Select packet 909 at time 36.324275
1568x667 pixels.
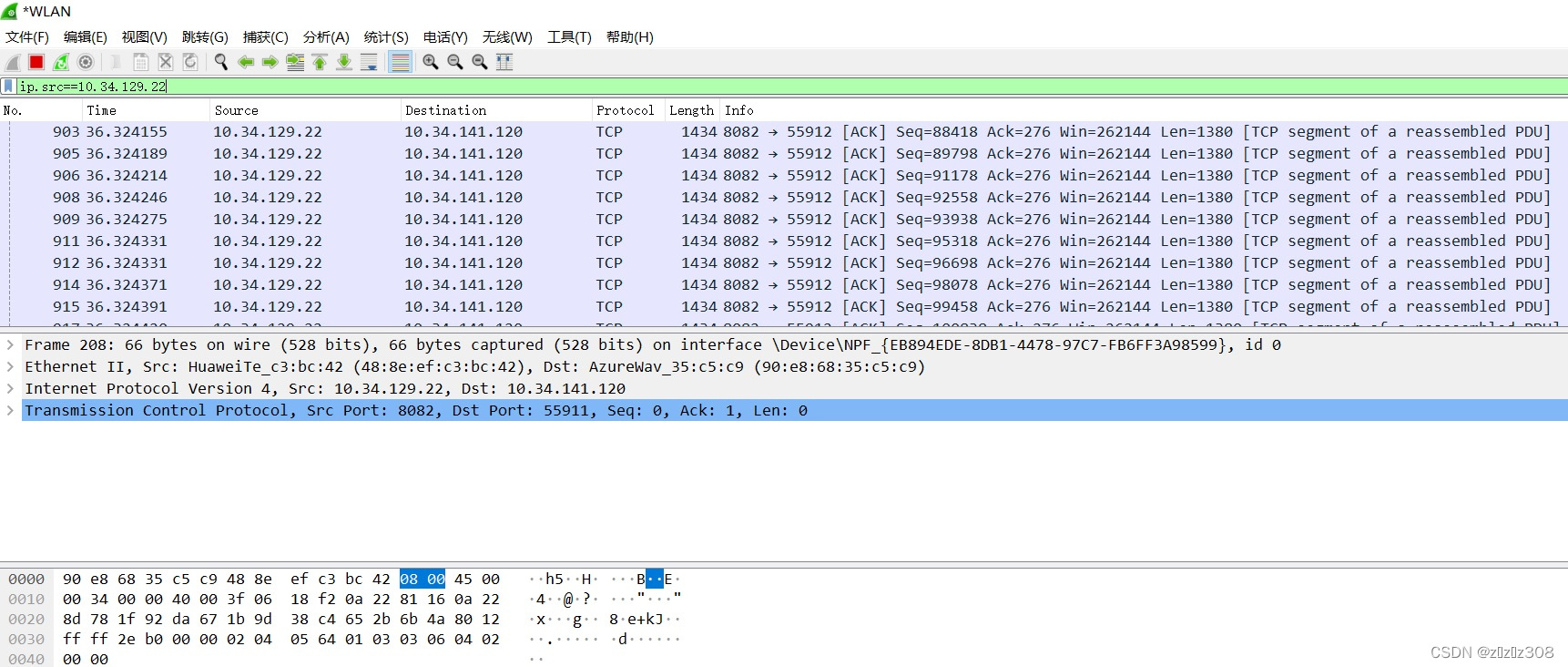[784, 220]
